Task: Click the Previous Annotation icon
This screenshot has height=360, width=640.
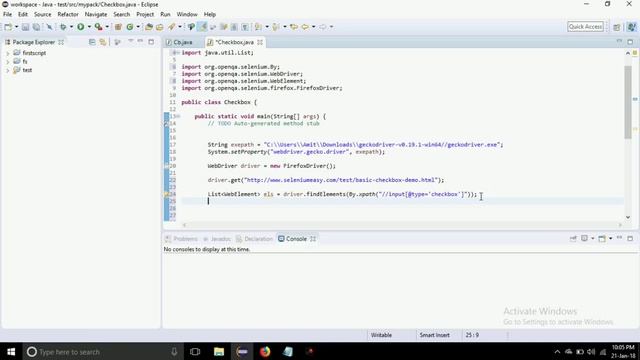Action: [x=276, y=27]
